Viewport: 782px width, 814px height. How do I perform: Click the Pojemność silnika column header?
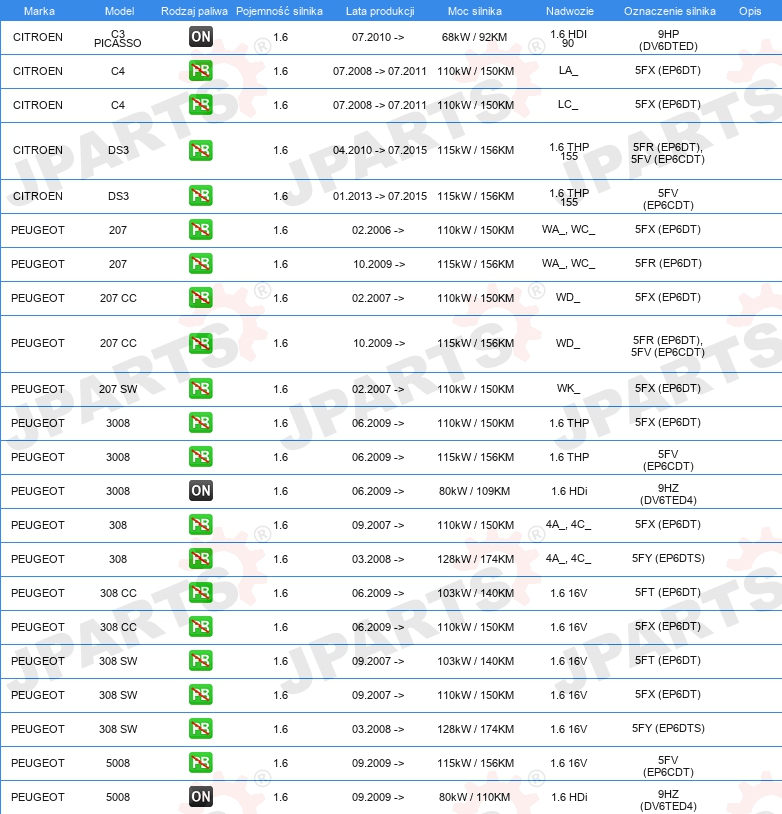coord(279,11)
